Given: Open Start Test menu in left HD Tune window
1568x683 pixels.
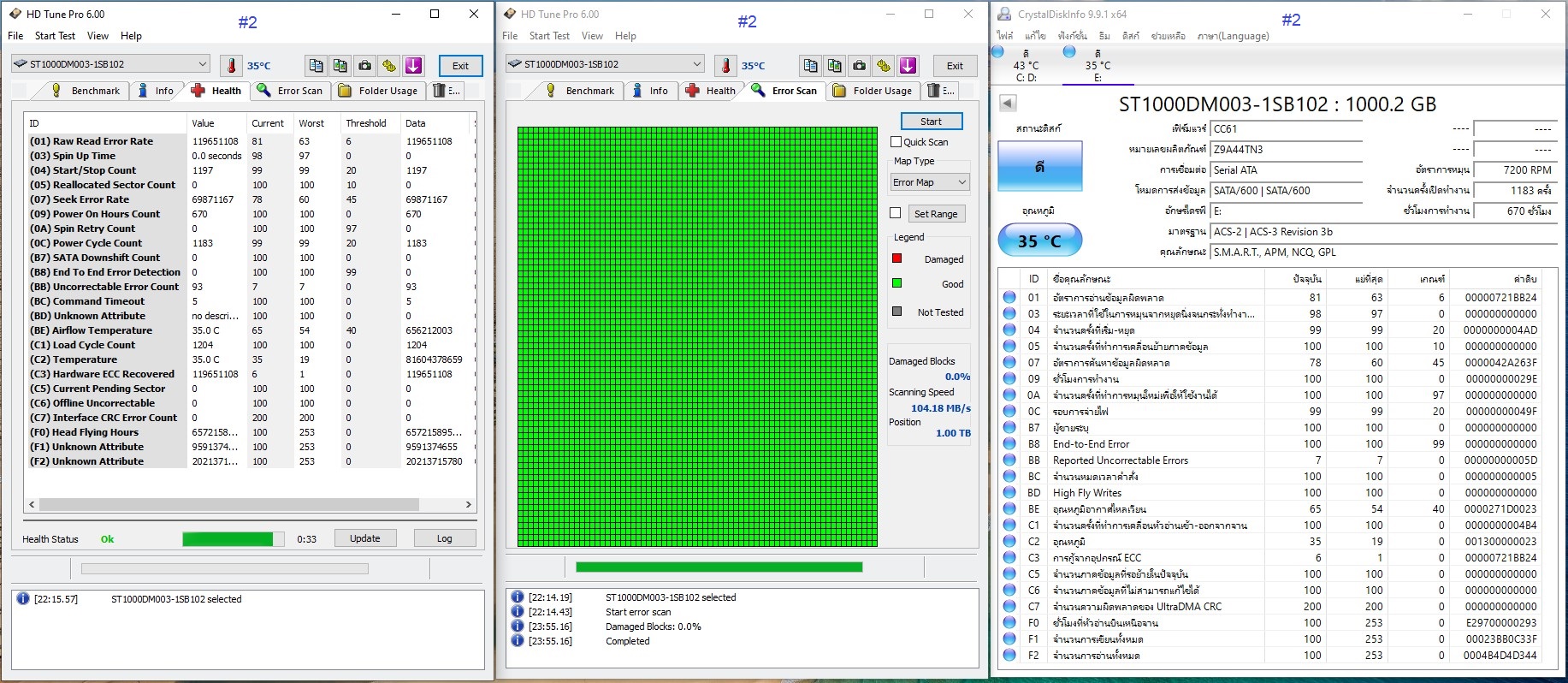Looking at the screenshot, I should [55, 36].
